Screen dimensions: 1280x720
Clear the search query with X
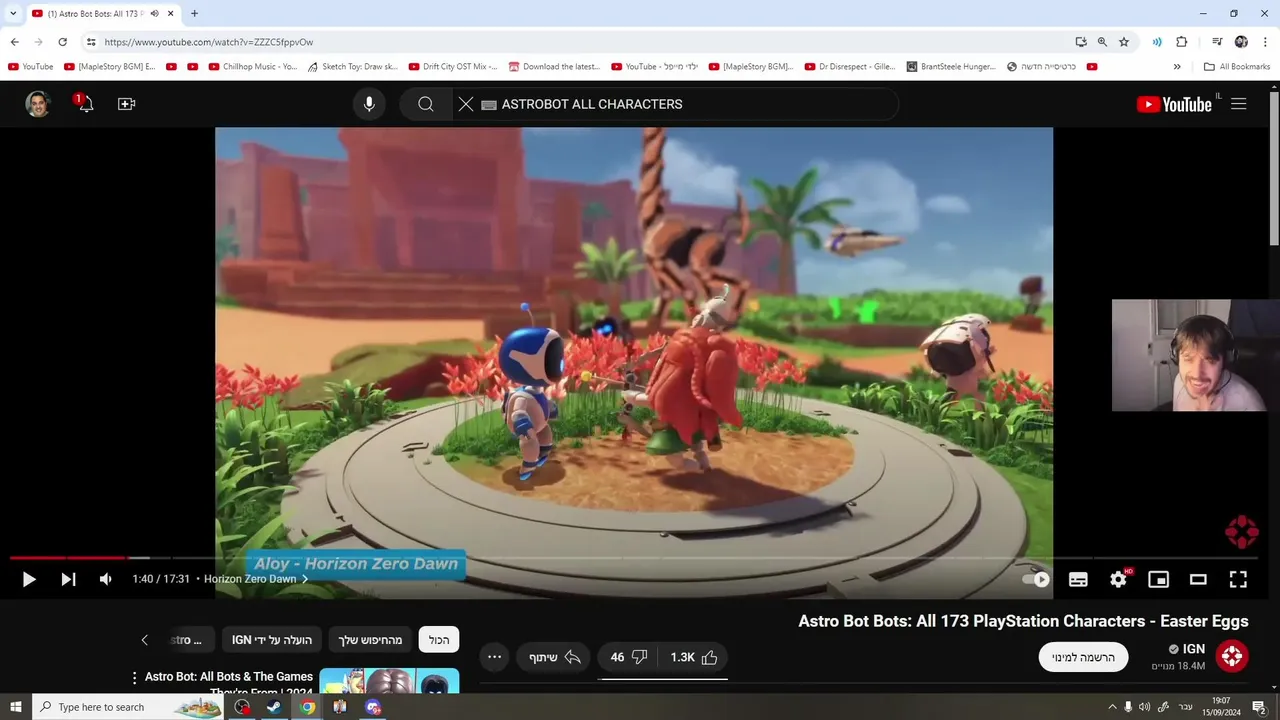(x=466, y=104)
